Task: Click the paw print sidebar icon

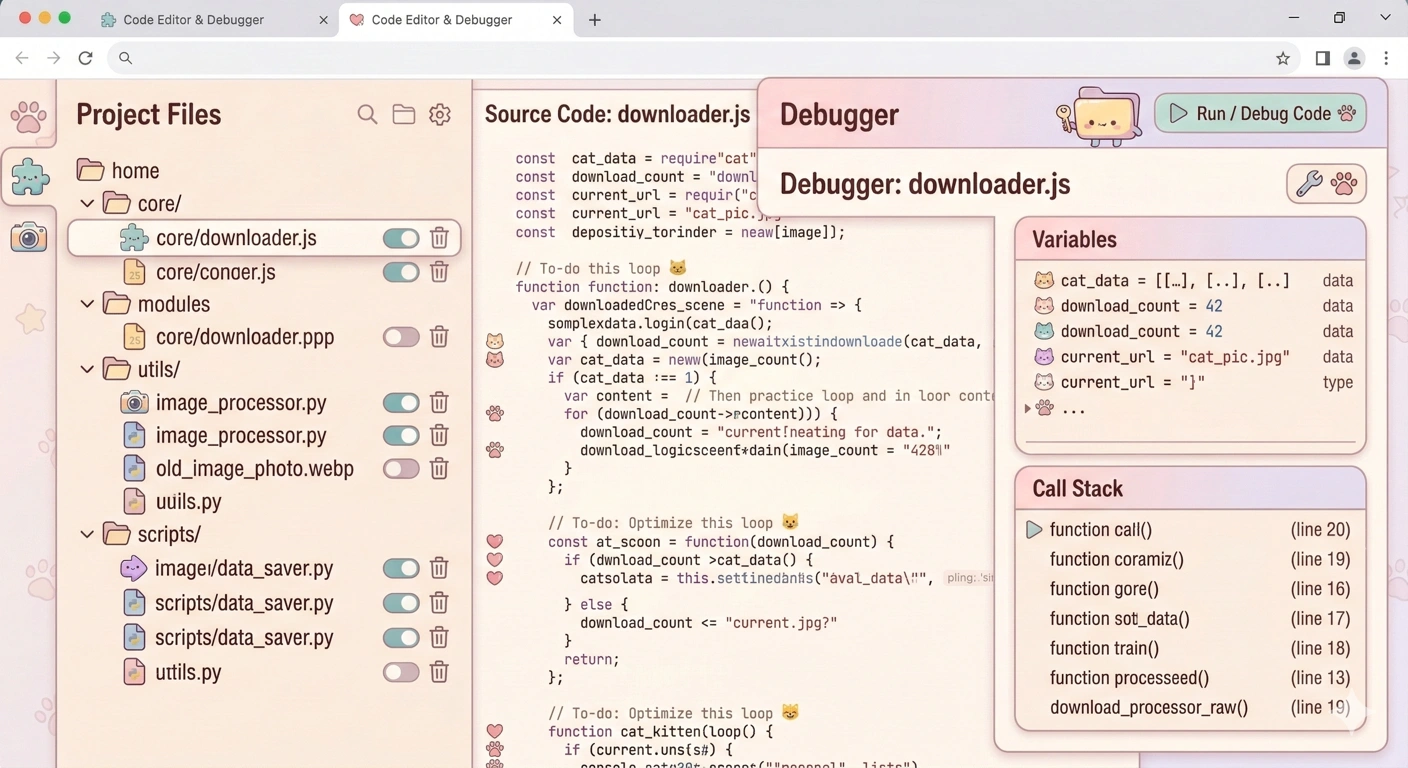Action: tap(28, 116)
